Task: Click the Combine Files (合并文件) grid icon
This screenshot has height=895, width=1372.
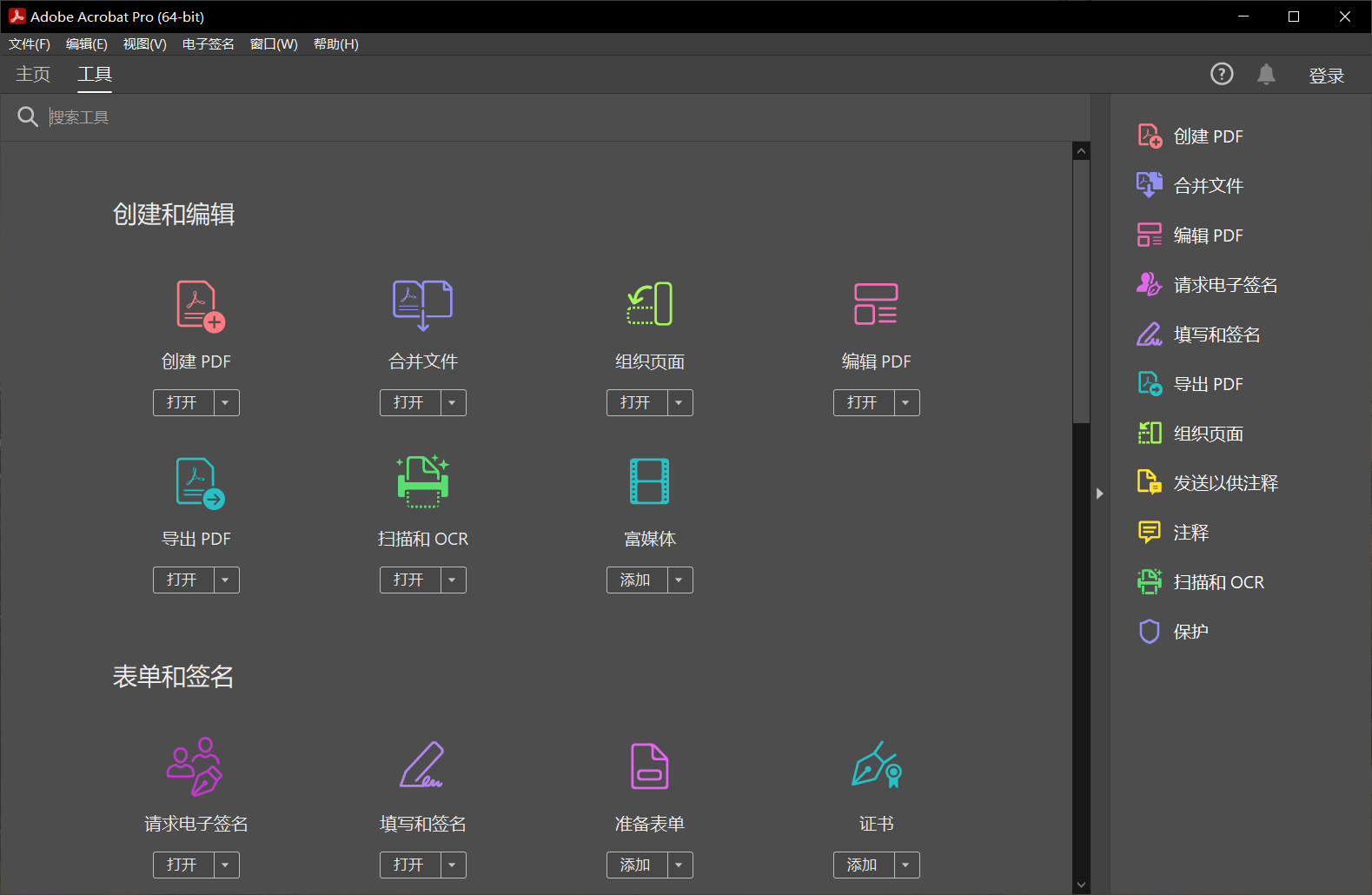Action: (423, 306)
